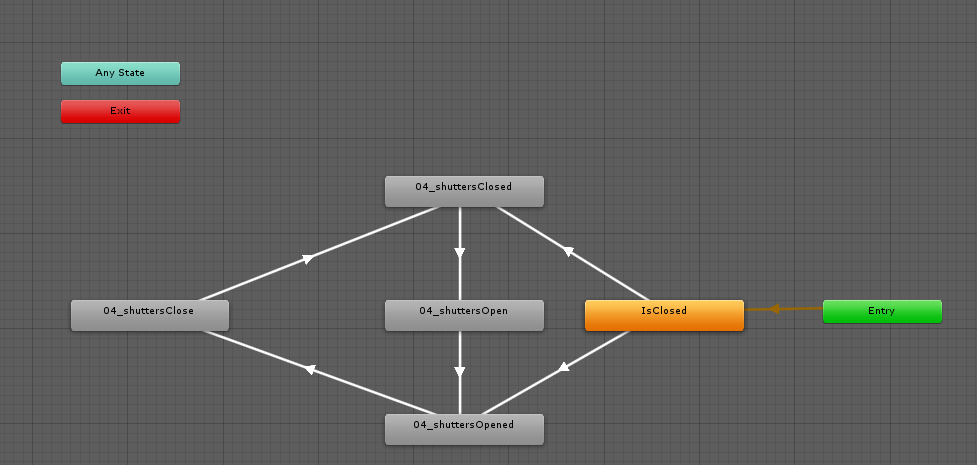Select the 04_shuttersClose state node
Image resolution: width=977 pixels, height=465 pixels.
click(x=150, y=315)
